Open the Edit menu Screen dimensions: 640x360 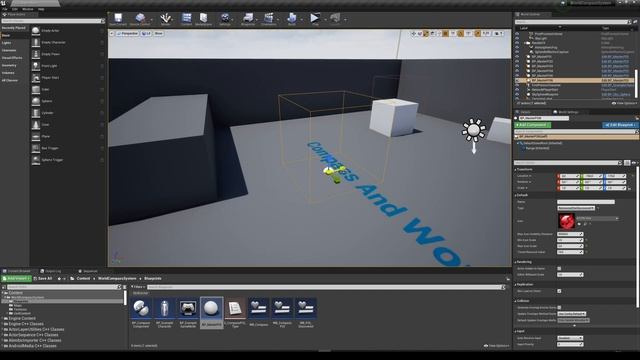[15, 9]
